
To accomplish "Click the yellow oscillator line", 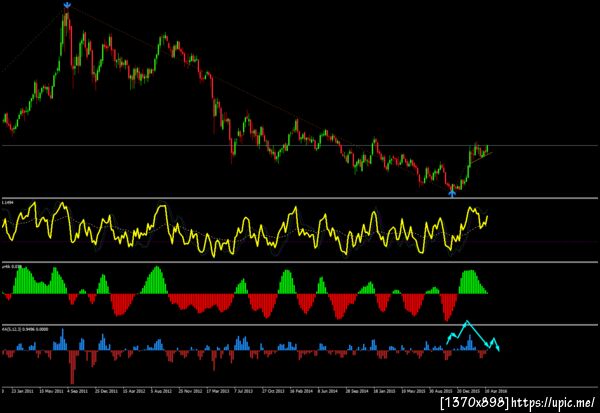I will click(x=245, y=229).
